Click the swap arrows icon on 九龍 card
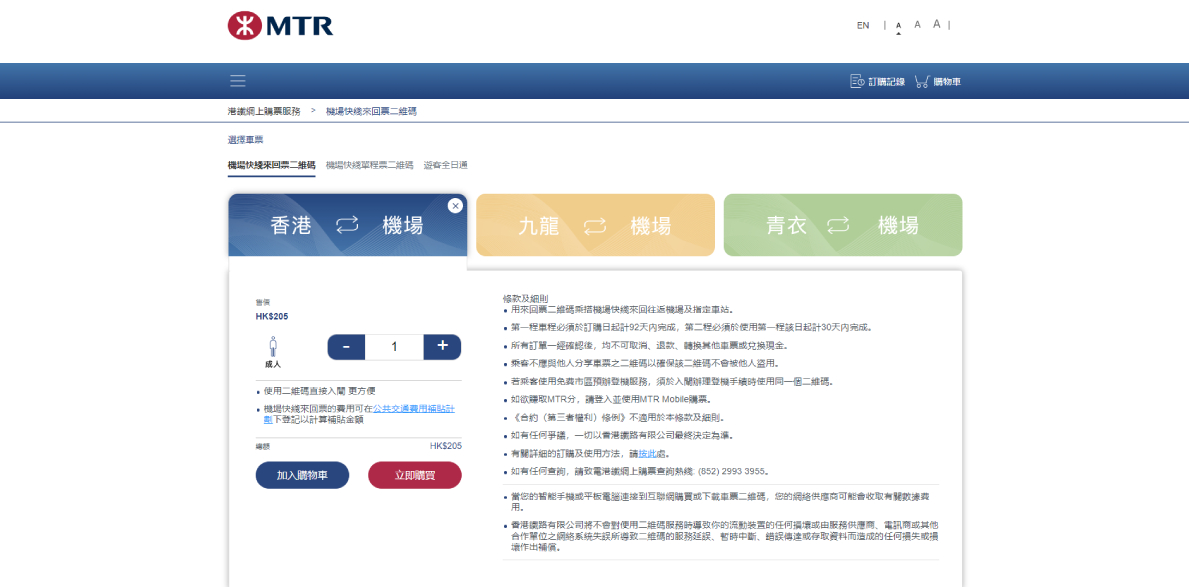Viewport: 1189px width, 587px height. click(595, 225)
